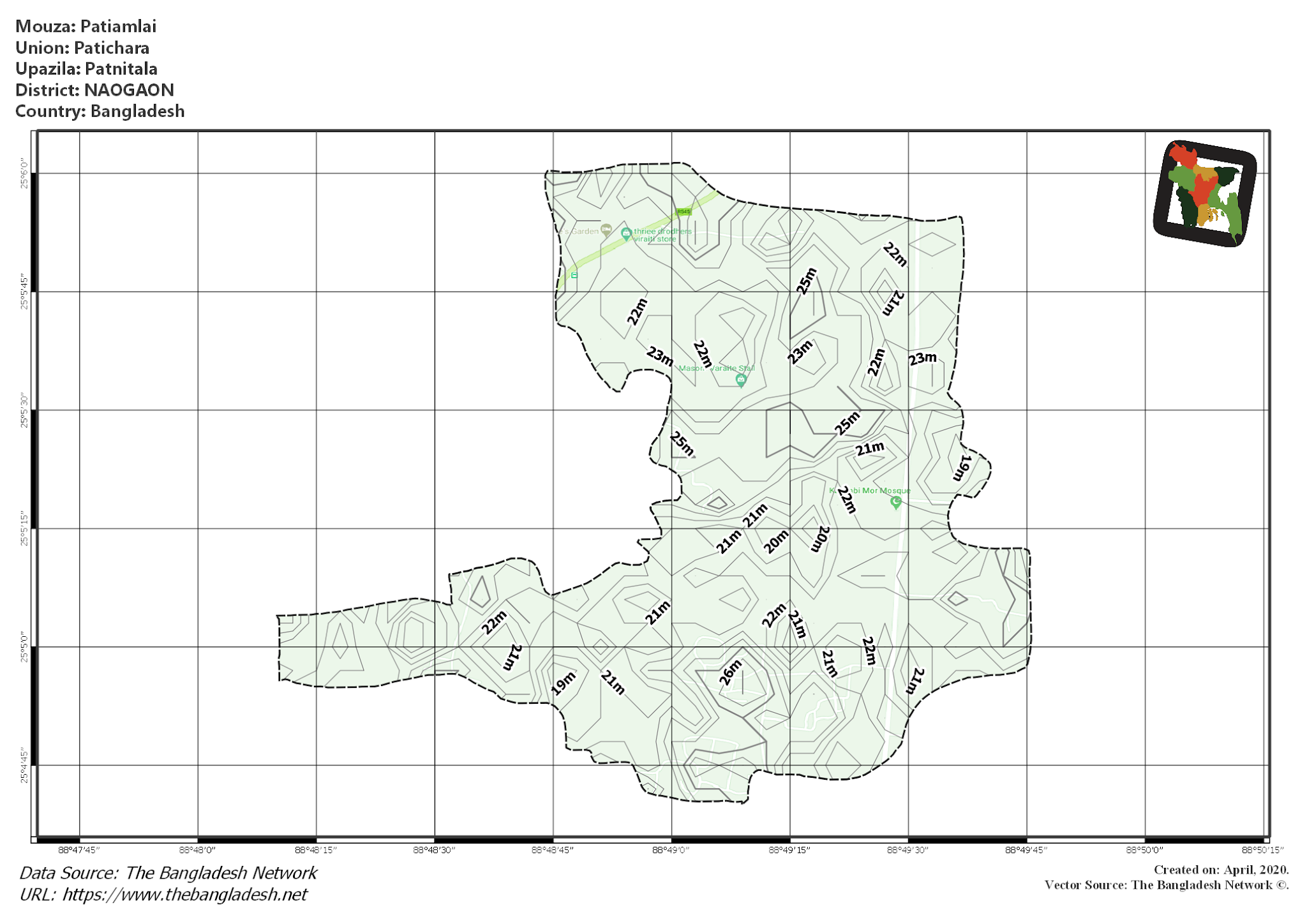Select the Mouza: Patiamlai title line

pos(87,27)
